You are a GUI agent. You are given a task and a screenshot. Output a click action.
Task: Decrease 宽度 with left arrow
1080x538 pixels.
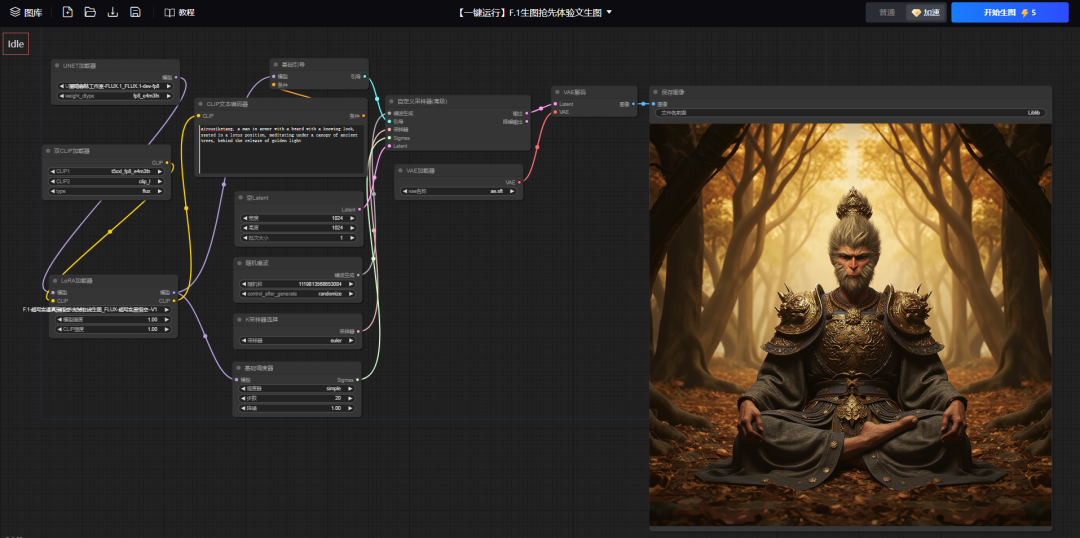point(244,218)
